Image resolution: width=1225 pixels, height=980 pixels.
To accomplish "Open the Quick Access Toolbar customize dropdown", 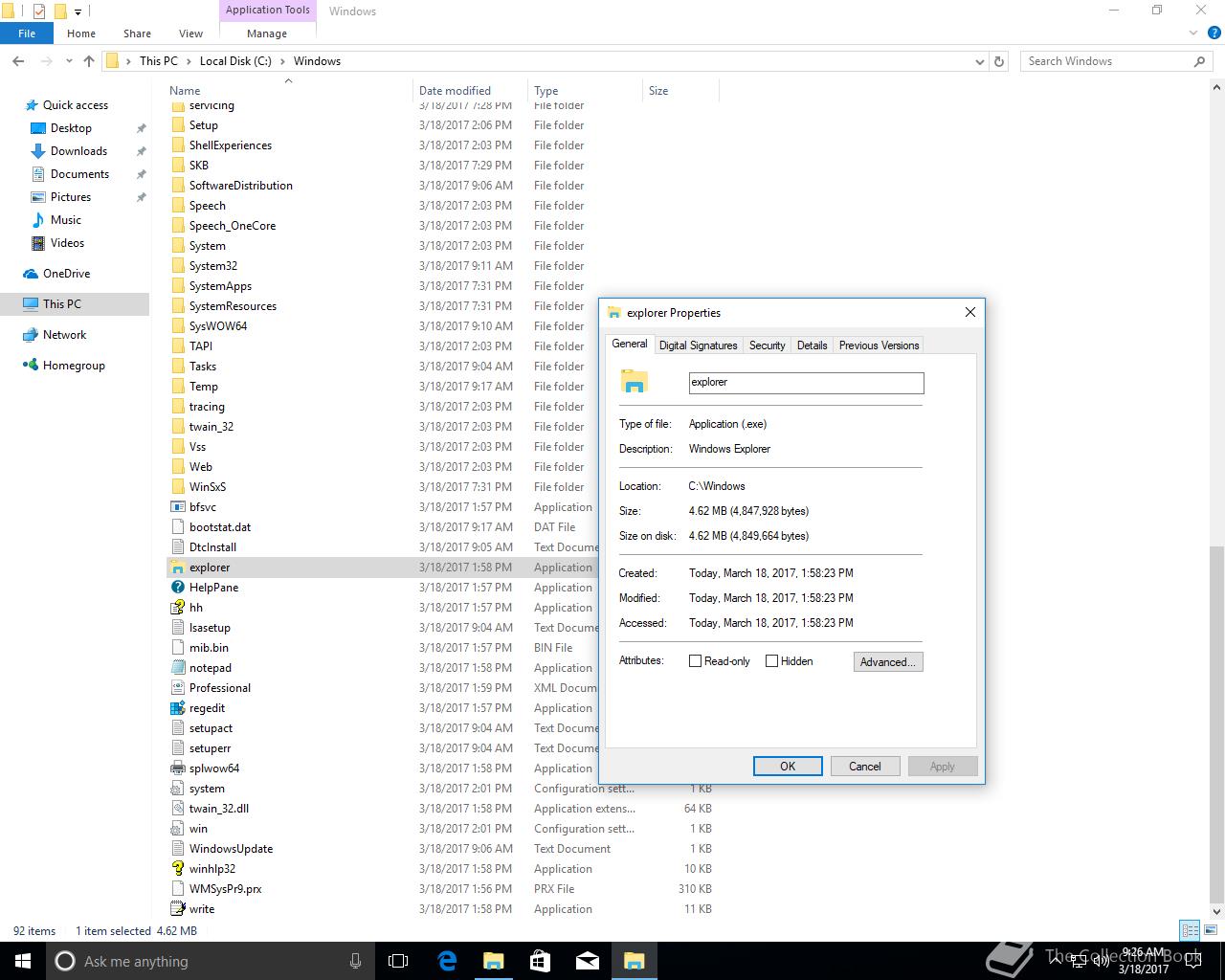I will click(78, 11).
